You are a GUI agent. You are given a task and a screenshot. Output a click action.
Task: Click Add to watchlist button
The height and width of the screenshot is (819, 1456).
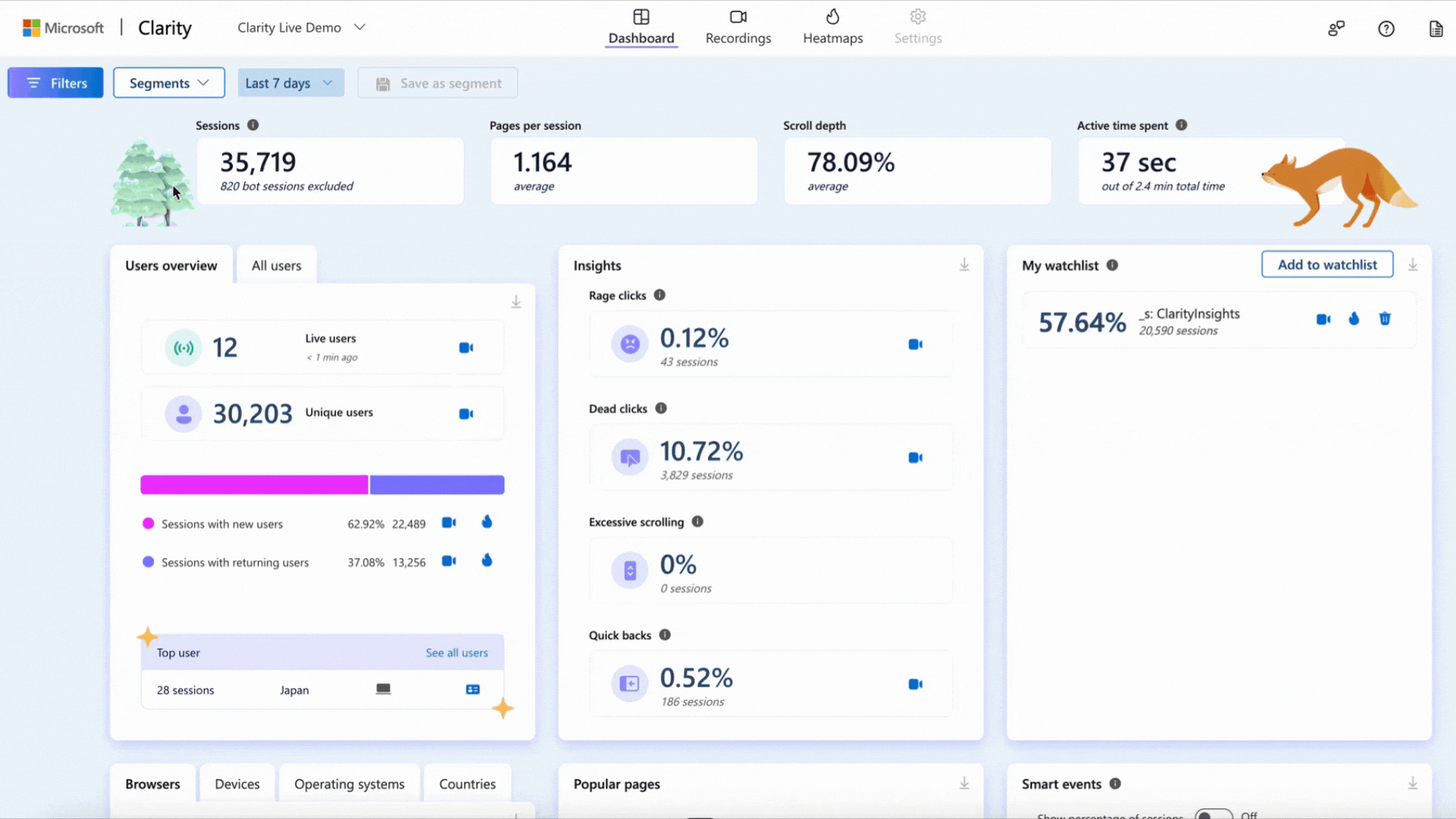pos(1327,265)
